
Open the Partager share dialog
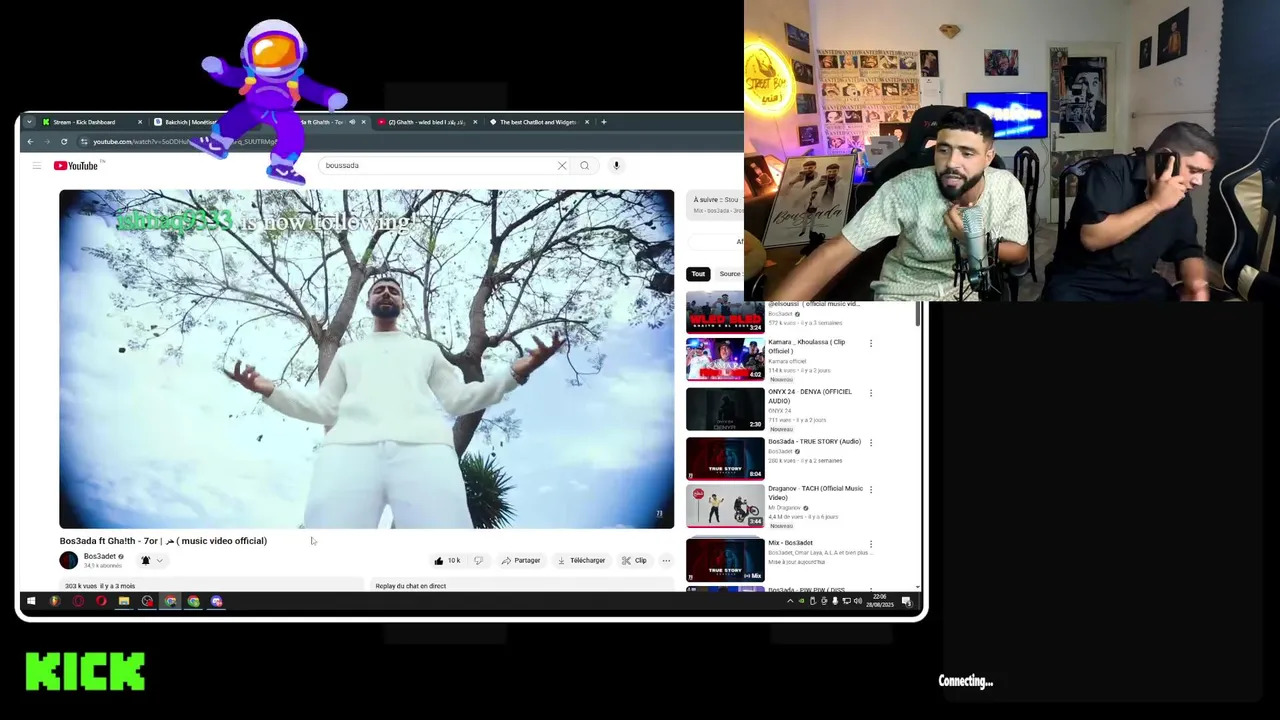521,561
